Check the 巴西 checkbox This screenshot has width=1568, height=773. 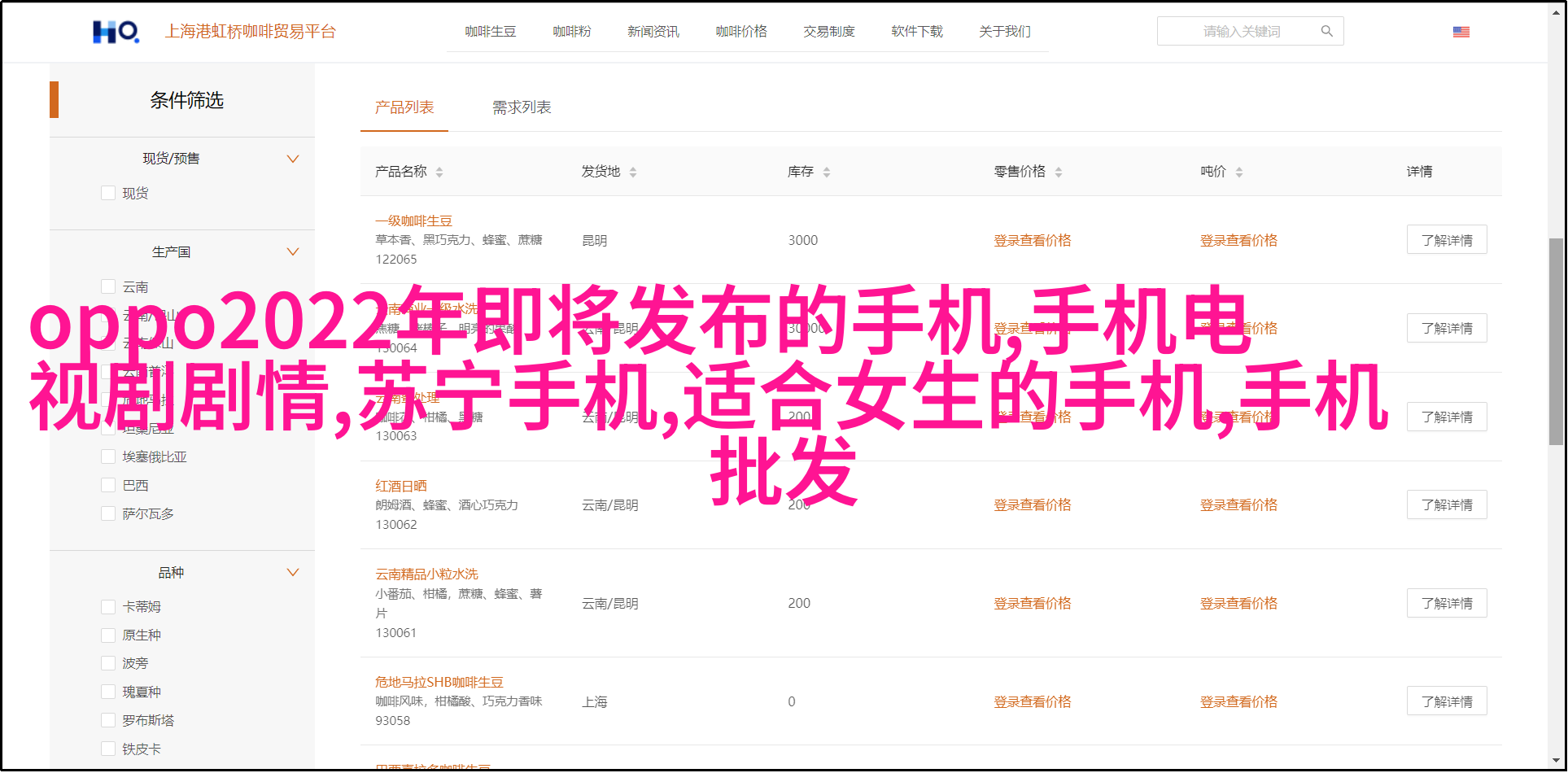108,485
